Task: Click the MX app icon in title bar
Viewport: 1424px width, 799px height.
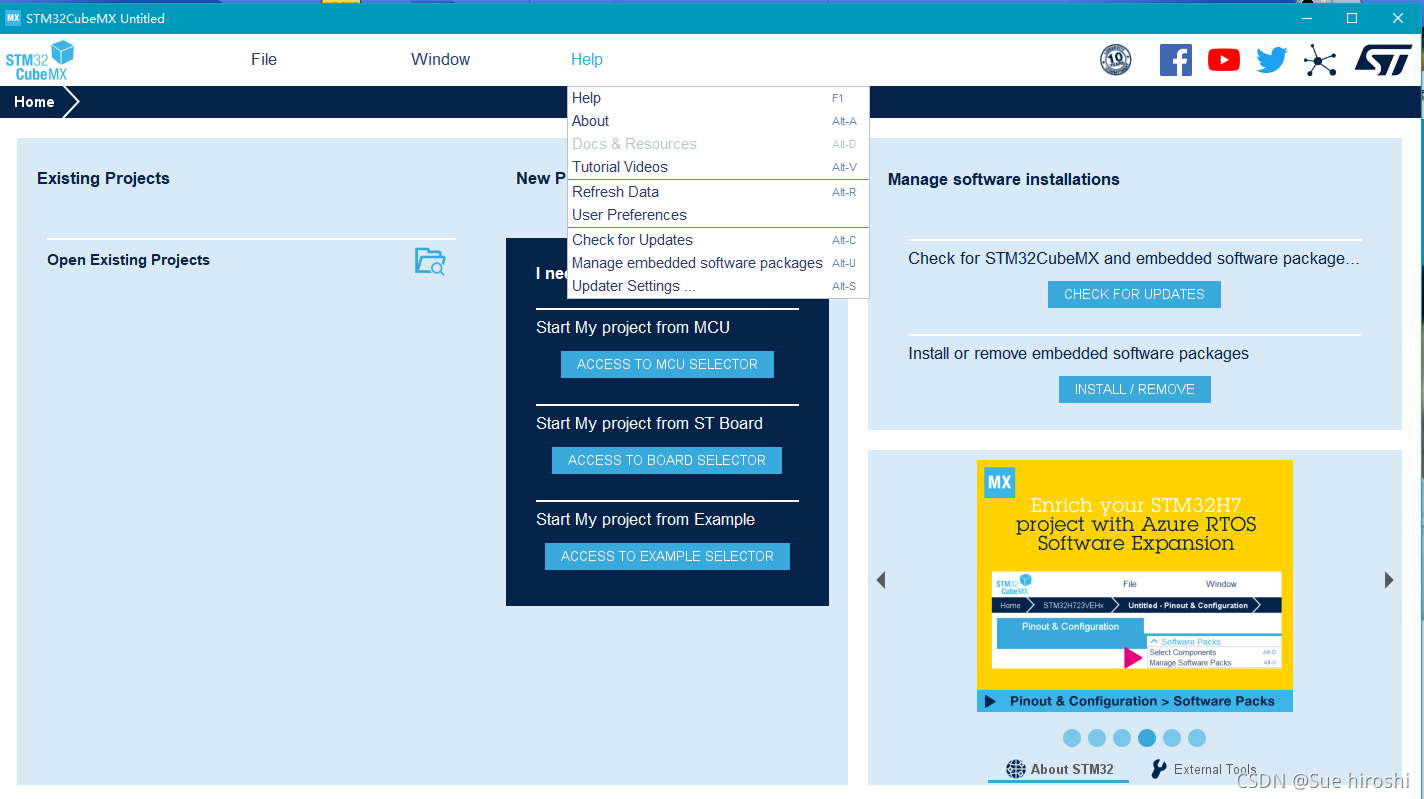Action: pyautogui.click(x=13, y=18)
